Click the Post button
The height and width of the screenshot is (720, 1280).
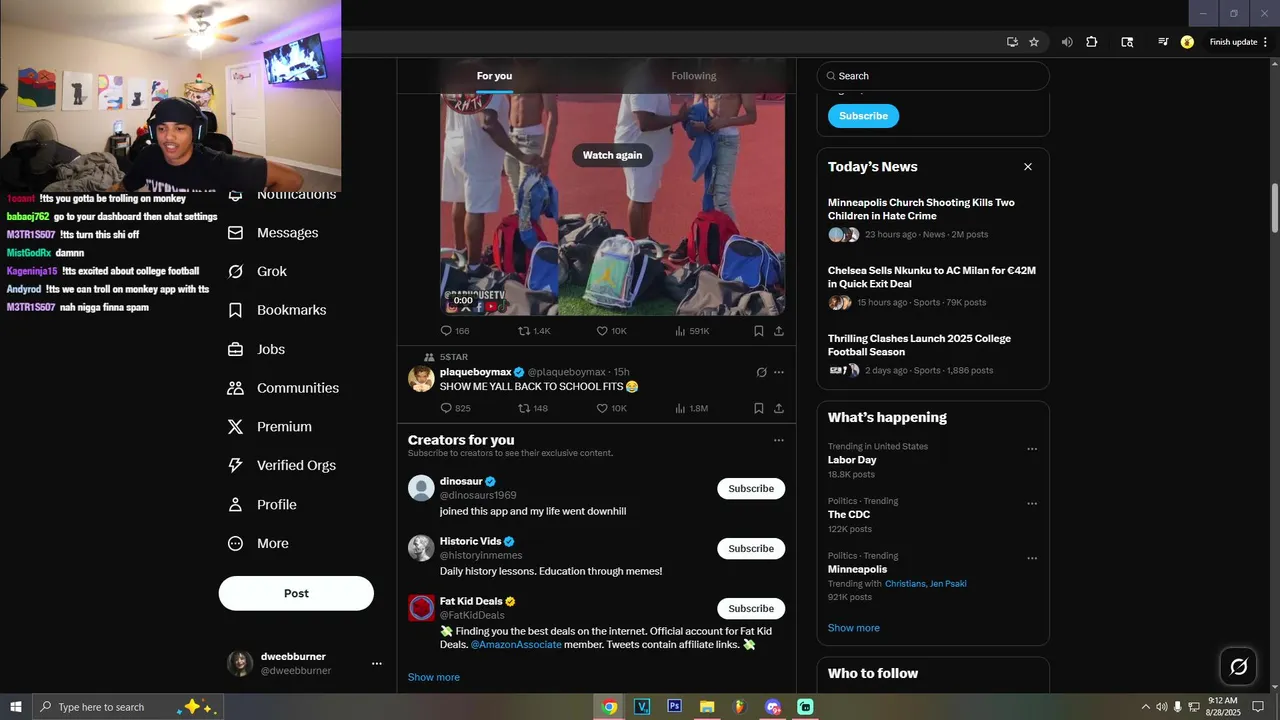click(296, 593)
